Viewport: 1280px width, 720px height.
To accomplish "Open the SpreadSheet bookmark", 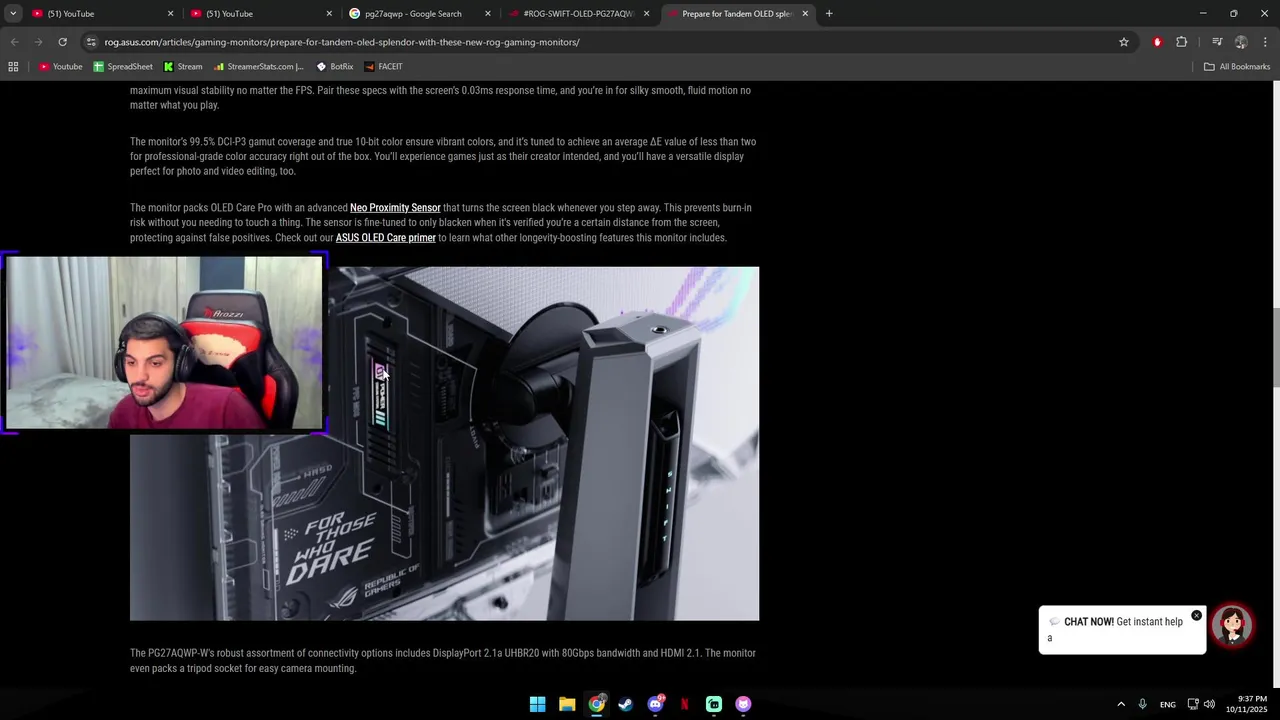I will 123,67.
